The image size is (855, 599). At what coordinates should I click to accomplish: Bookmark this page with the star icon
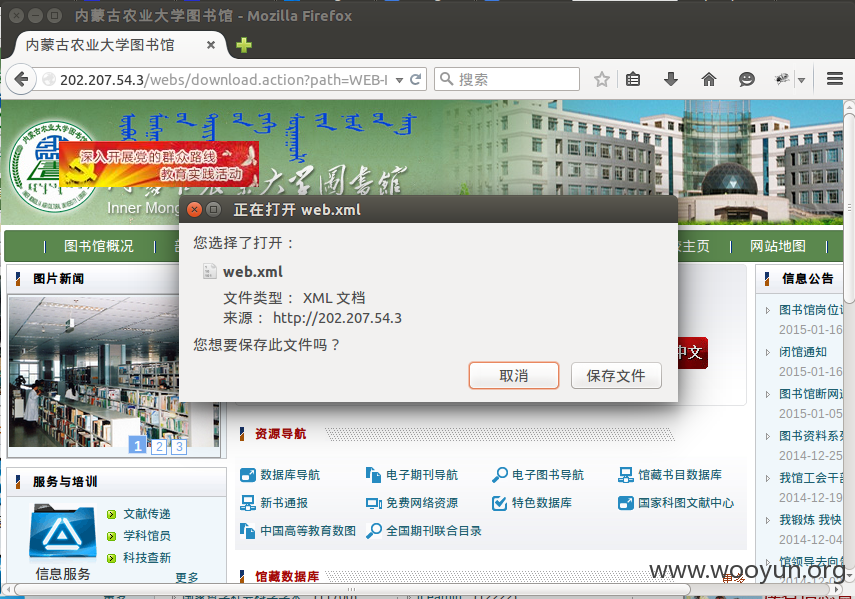tap(601, 80)
